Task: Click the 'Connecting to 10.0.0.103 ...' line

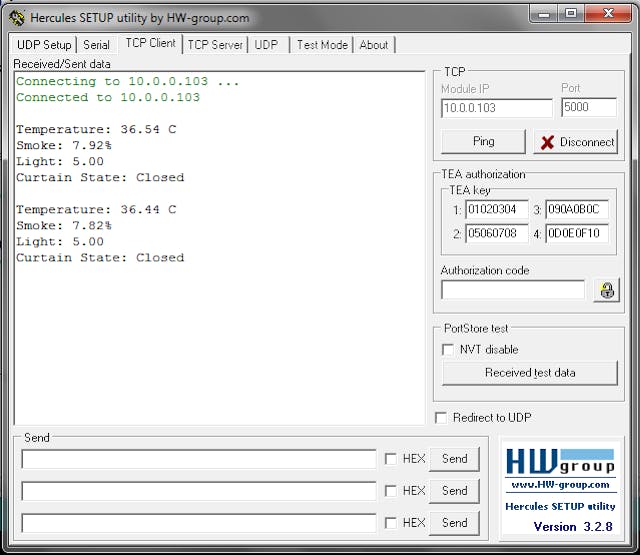Action: coord(127,82)
